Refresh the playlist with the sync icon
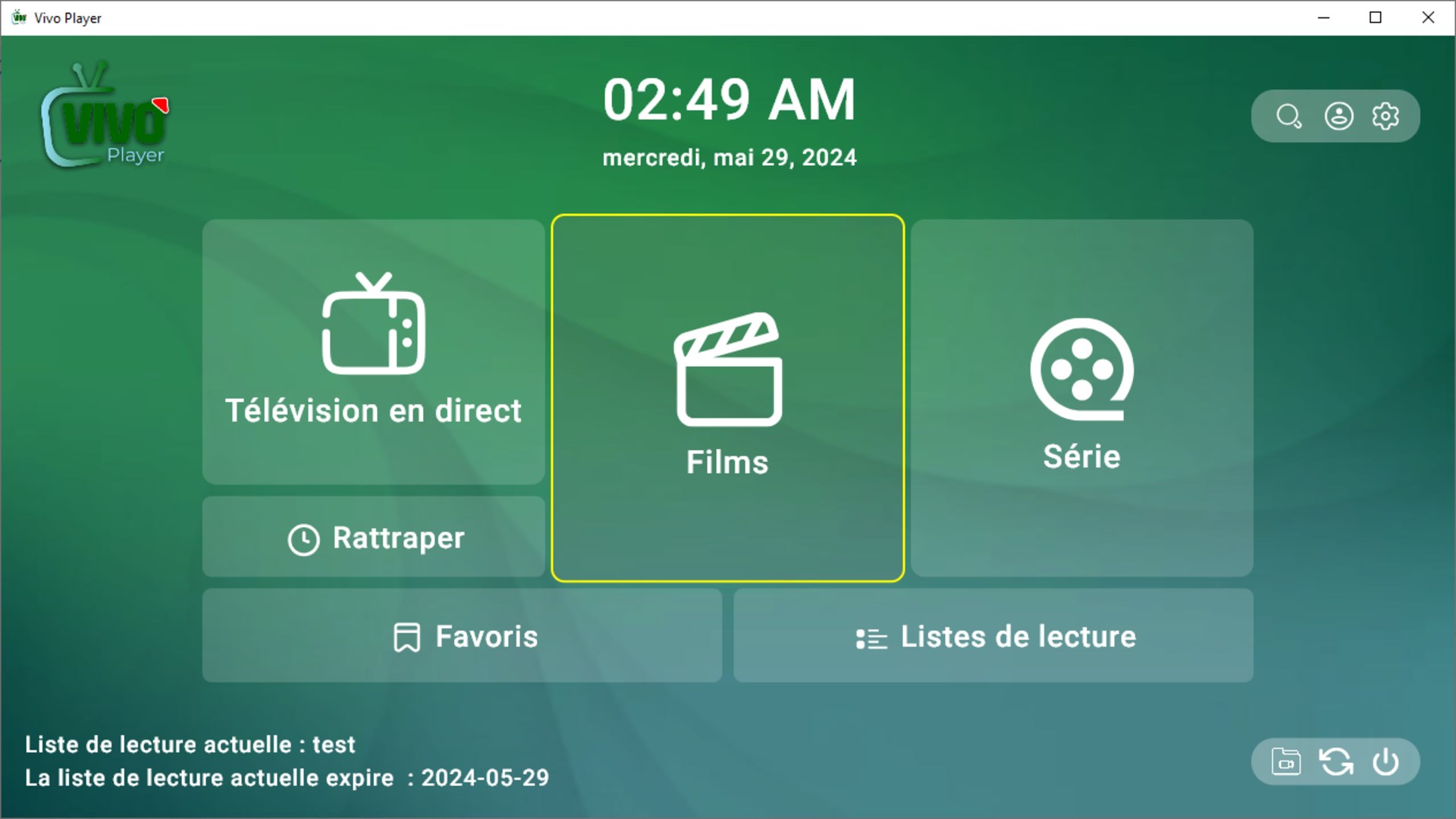The width and height of the screenshot is (1456, 819). [1336, 761]
